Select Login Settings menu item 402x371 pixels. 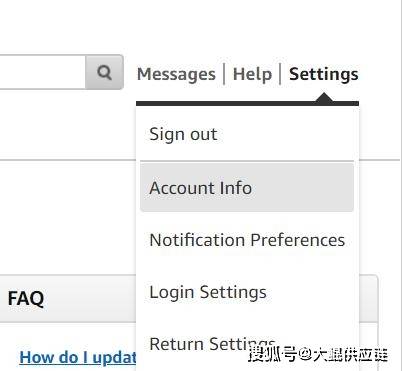pyautogui.click(x=208, y=293)
